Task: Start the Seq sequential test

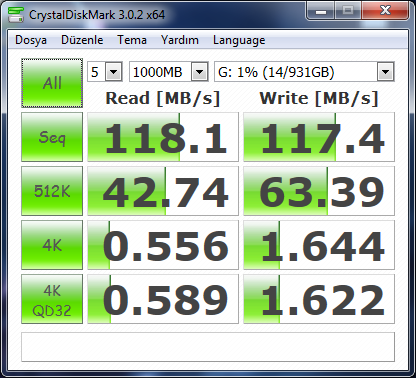Action: [x=52, y=137]
